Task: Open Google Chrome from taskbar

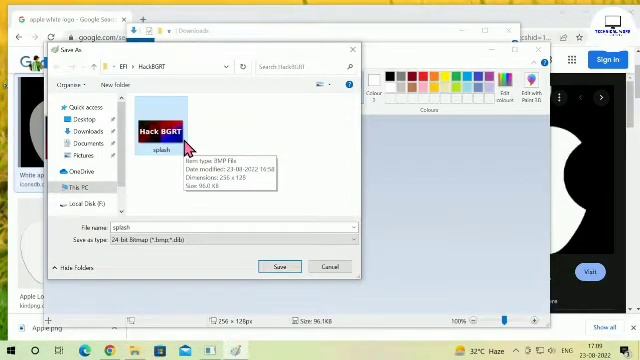Action: [109, 351]
